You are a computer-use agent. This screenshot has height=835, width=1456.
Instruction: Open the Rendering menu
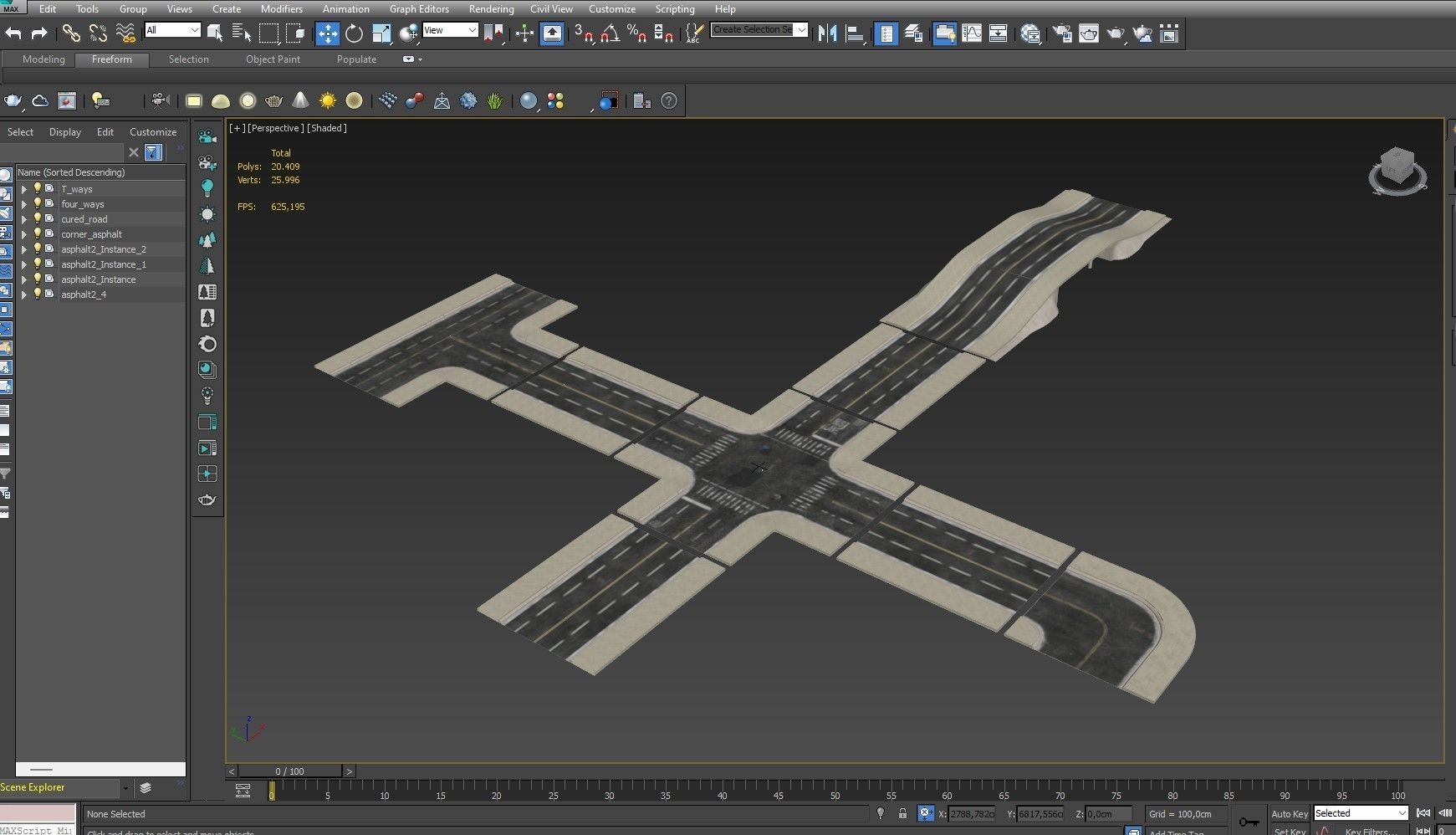pos(491,9)
